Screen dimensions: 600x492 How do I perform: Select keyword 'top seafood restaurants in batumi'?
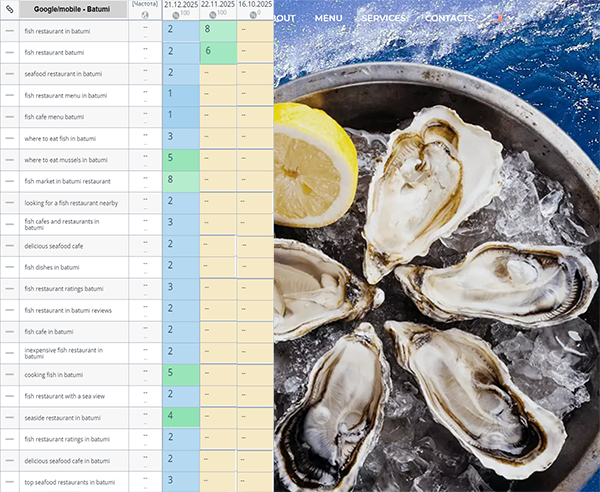pos(68,482)
